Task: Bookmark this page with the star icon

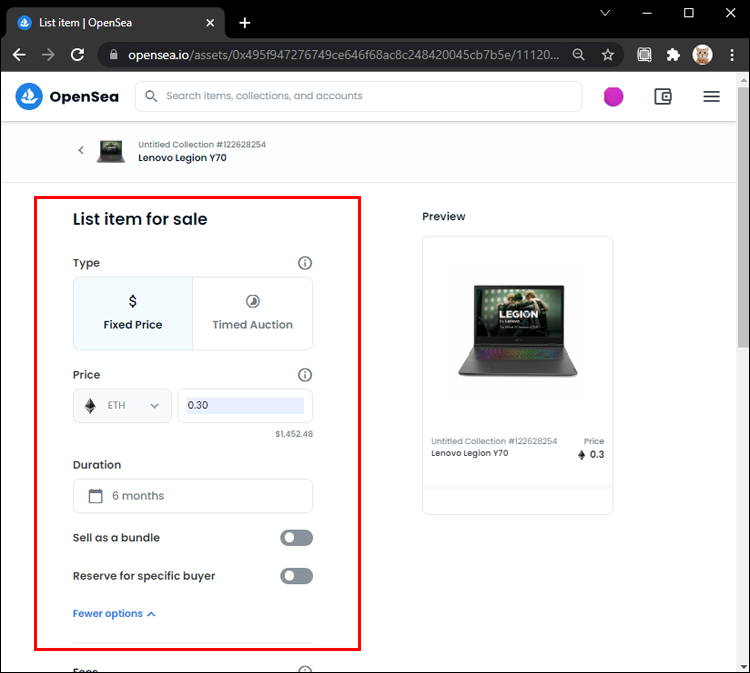Action: tap(607, 55)
